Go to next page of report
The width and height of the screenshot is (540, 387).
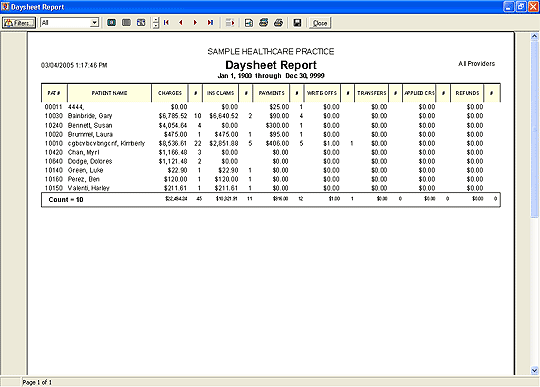tap(195, 23)
